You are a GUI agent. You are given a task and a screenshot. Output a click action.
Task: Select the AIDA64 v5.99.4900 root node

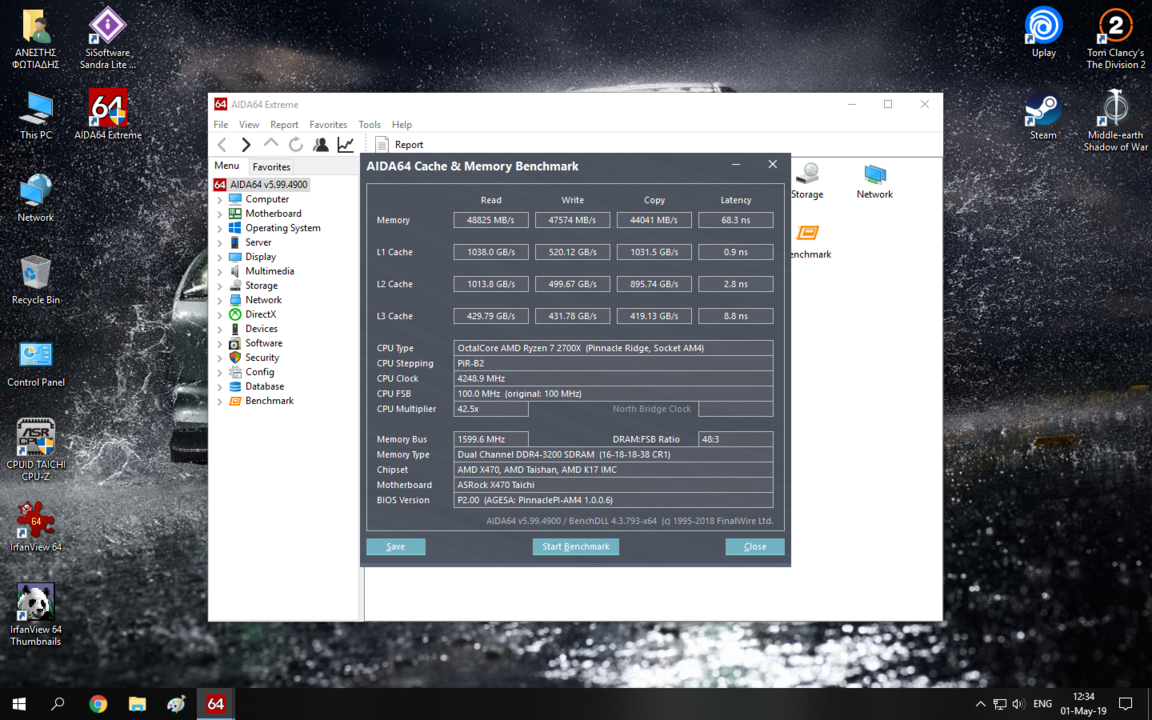point(261,184)
